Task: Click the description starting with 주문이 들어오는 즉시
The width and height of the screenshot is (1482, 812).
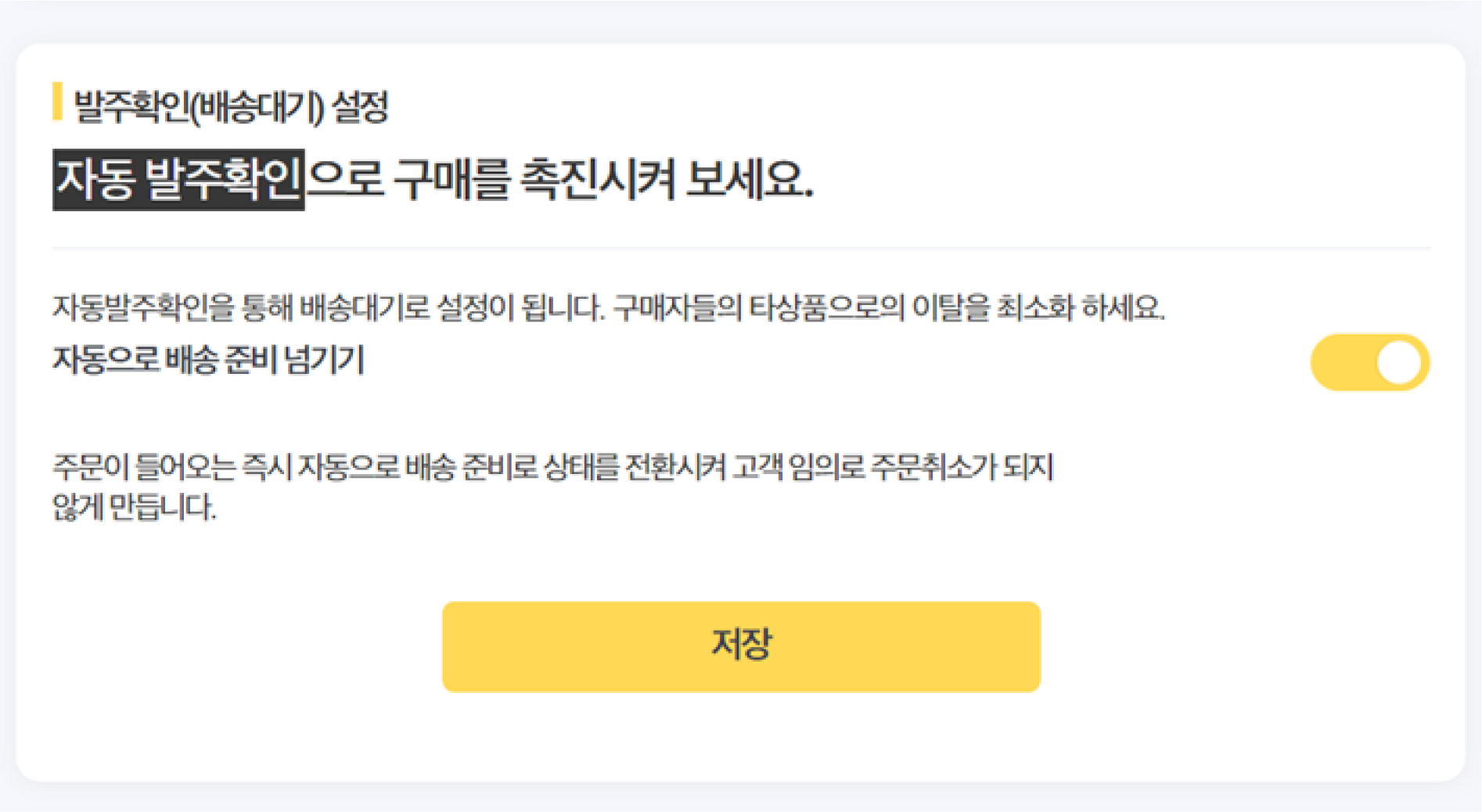Action: tap(552, 487)
